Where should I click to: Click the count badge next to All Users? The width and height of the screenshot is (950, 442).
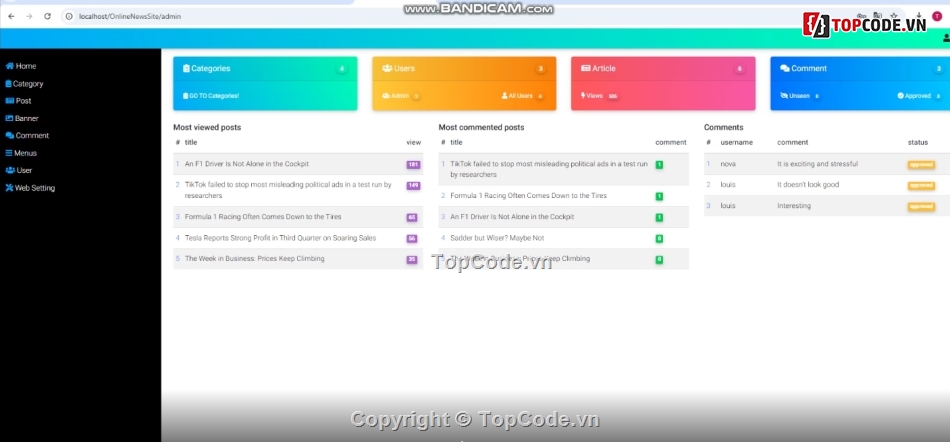coord(540,96)
